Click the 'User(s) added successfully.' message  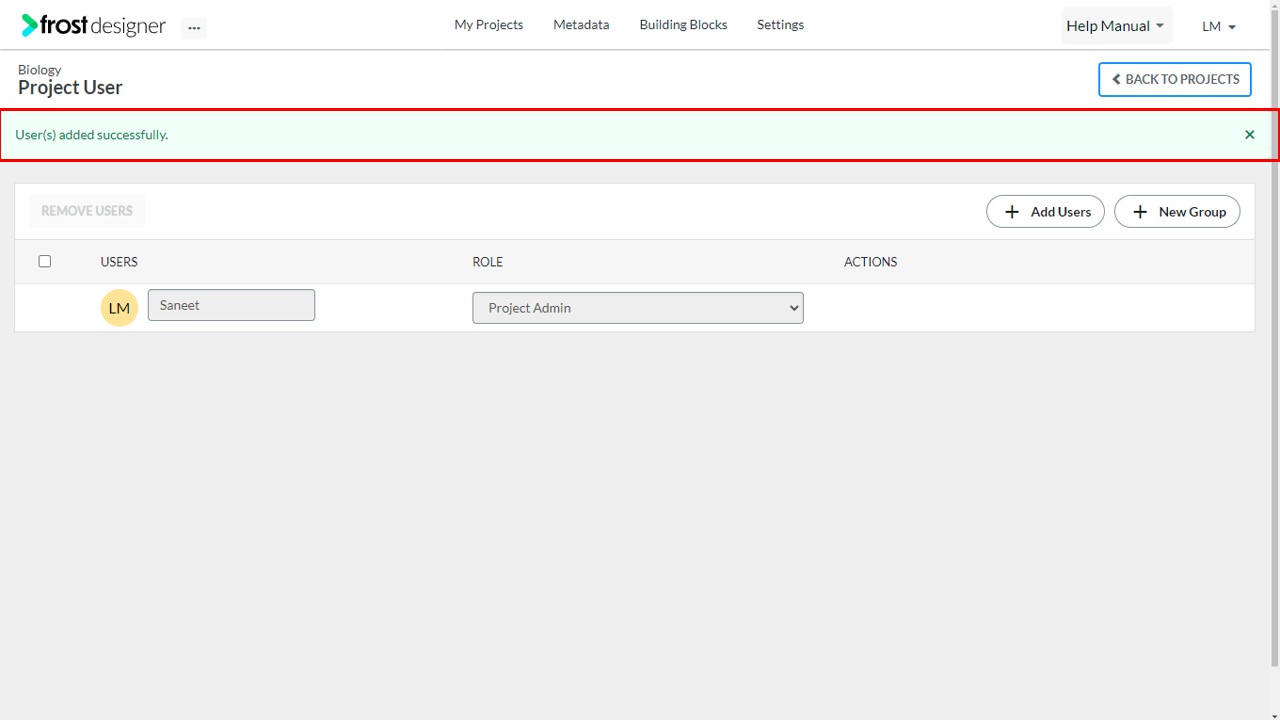(x=92, y=135)
